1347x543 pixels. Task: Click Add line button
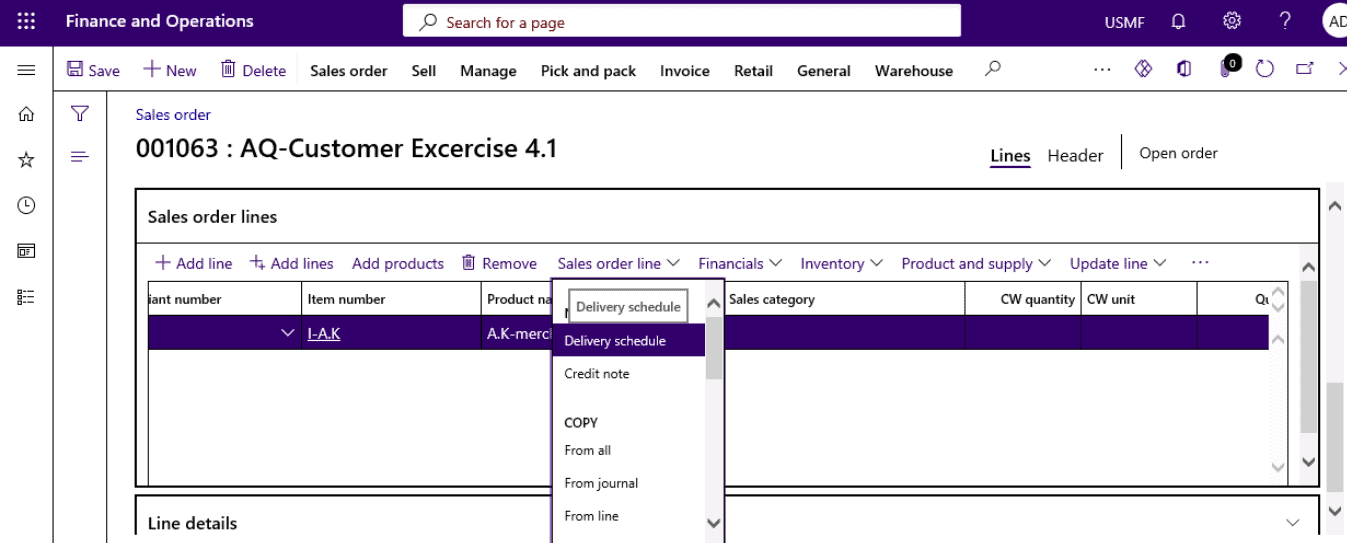[x=194, y=263]
